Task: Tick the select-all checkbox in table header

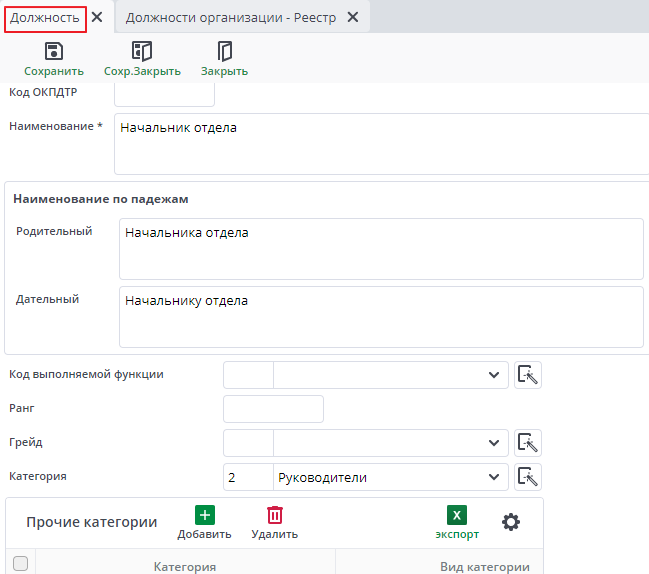Action: pyautogui.click(x=20, y=564)
